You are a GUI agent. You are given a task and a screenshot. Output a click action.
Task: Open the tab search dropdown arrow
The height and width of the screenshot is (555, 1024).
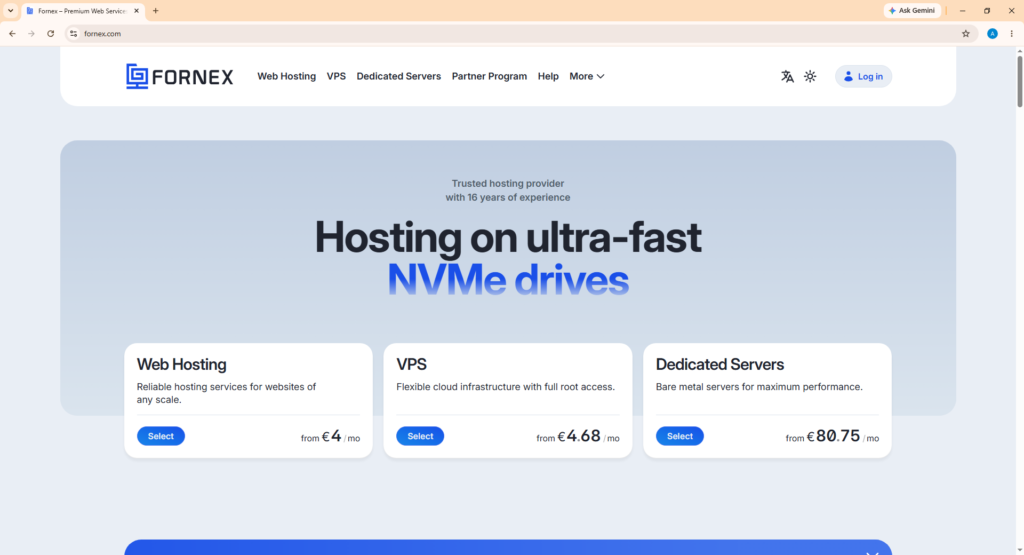[x=10, y=10]
